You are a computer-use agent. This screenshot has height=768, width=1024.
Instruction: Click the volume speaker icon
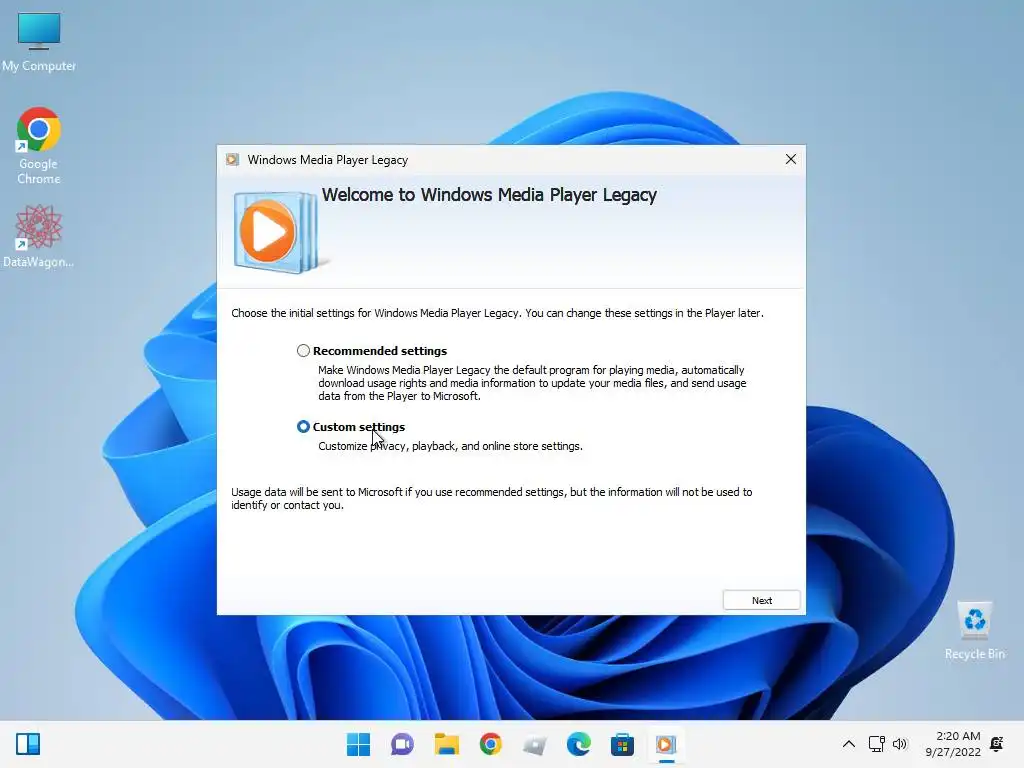click(900, 744)
